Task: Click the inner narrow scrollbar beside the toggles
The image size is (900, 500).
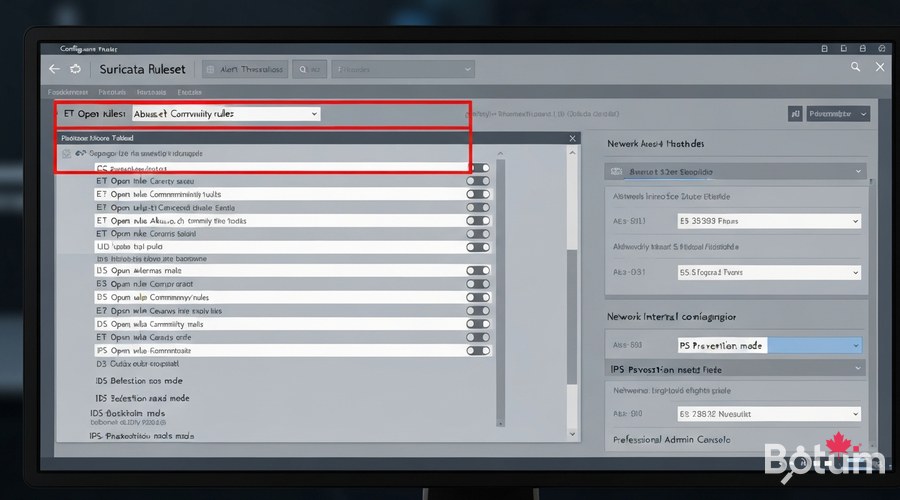Action: (x=501, y=293)
